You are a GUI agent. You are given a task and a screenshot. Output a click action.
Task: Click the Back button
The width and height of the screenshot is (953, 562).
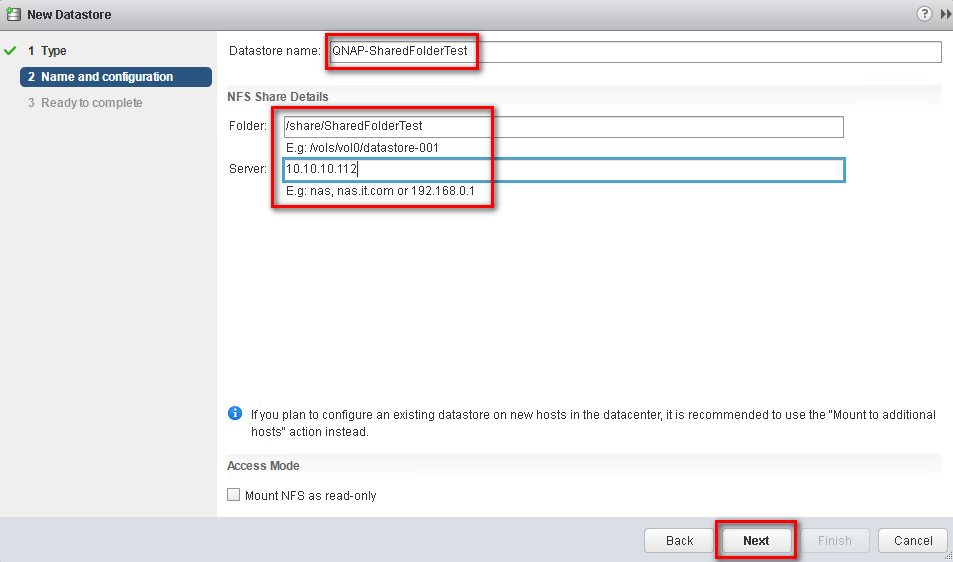(x=679, y=540)
